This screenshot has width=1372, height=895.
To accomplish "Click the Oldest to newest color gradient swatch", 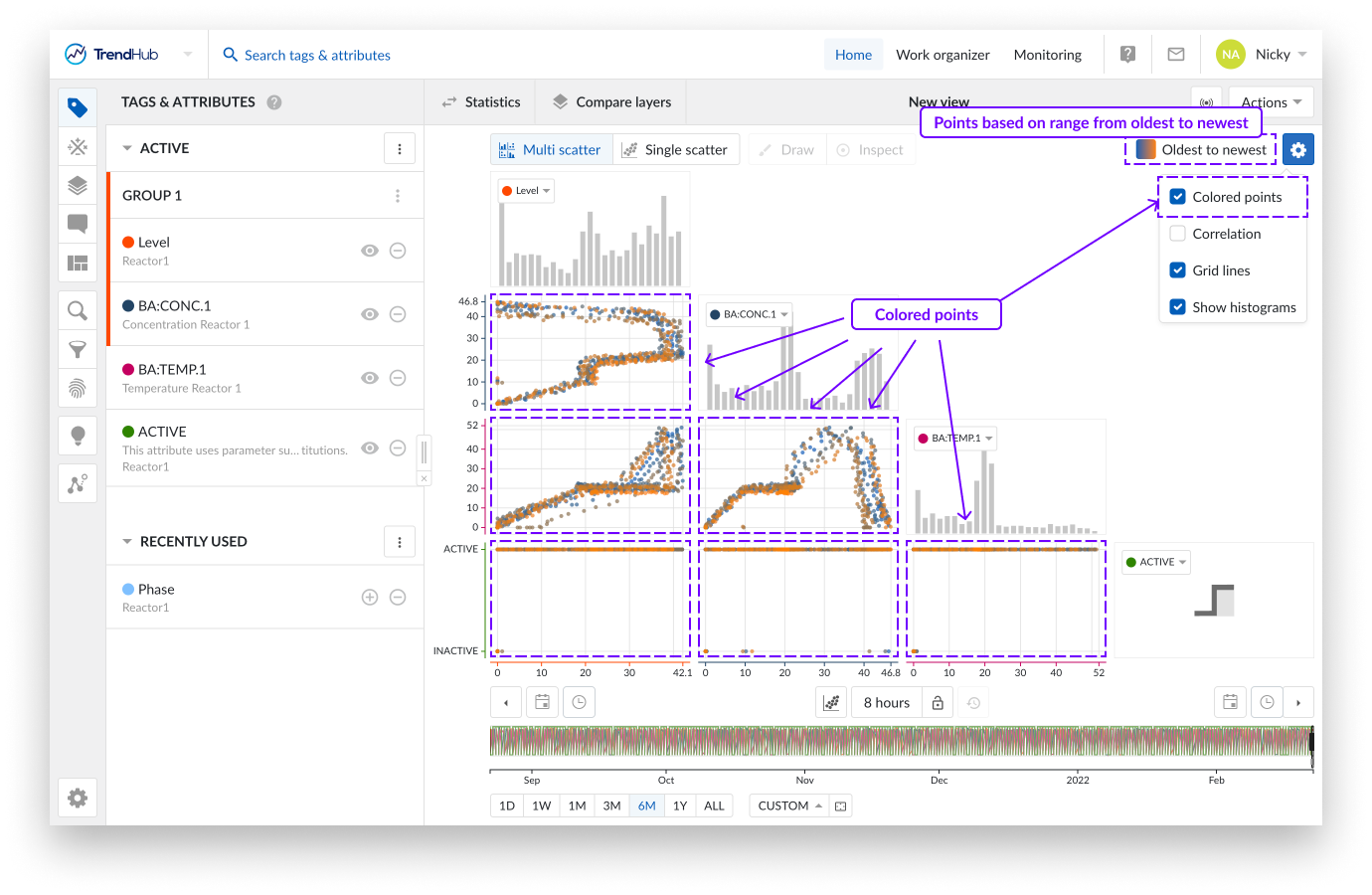I will (x=1146, y=150).
